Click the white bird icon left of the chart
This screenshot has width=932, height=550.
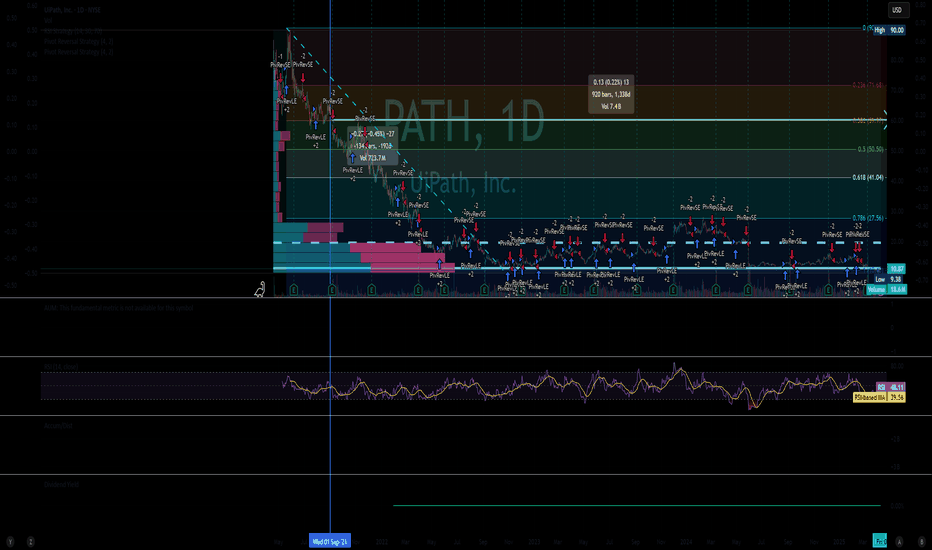(260, 290)
